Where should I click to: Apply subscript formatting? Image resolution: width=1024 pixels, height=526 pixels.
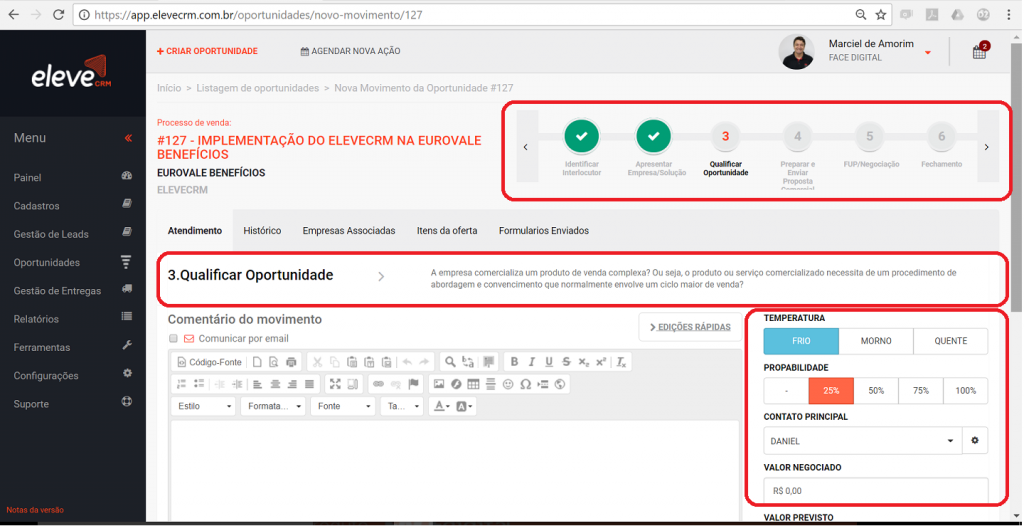(584, 362)
